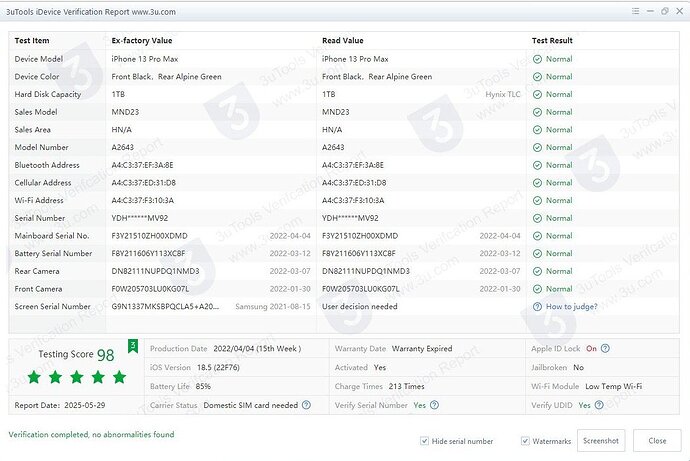
Task: Click the Device Color Normal check icon
Action: point(537,77)
